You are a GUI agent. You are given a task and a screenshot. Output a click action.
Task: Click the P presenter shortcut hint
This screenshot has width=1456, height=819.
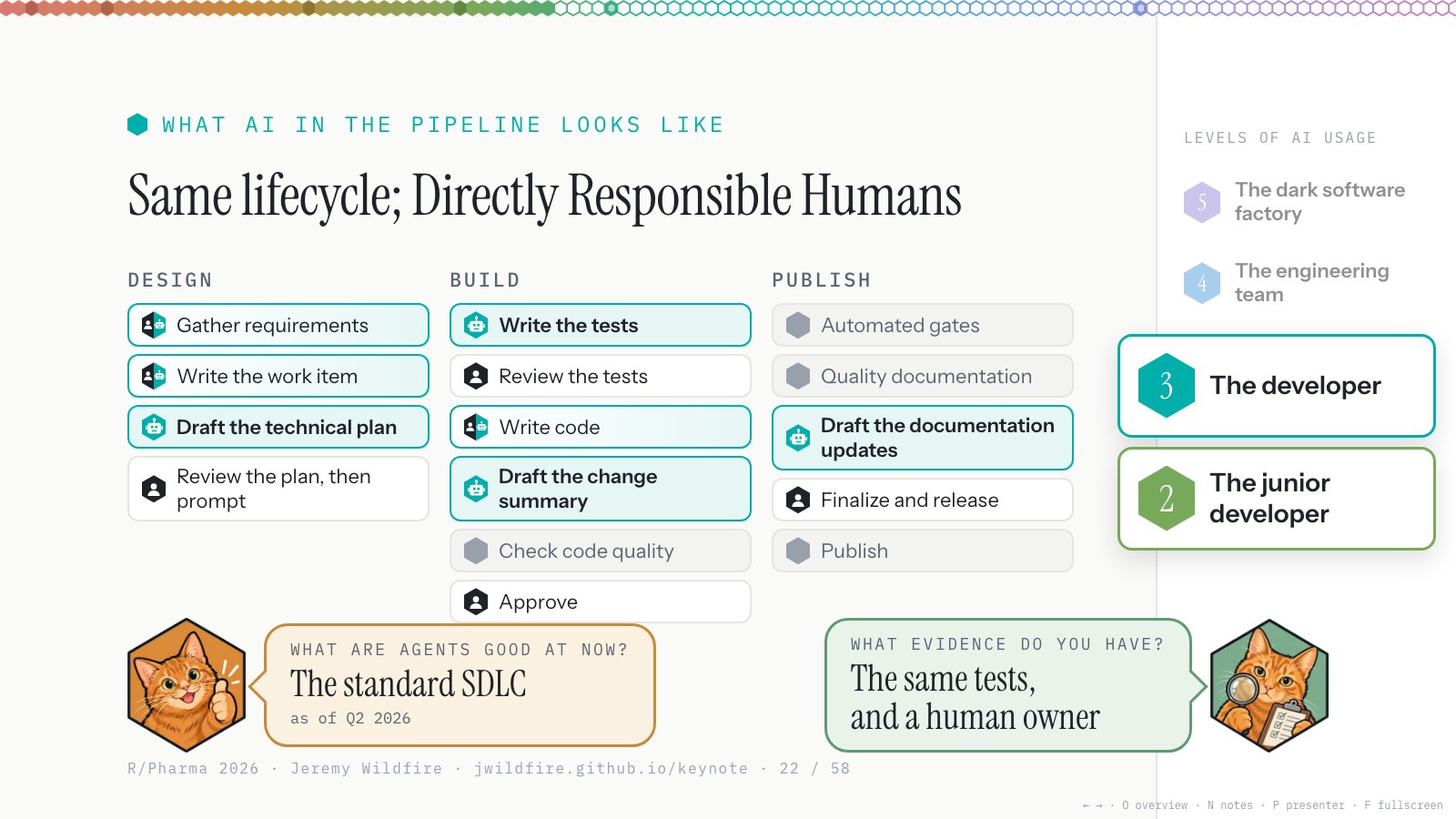(1309, 805)
